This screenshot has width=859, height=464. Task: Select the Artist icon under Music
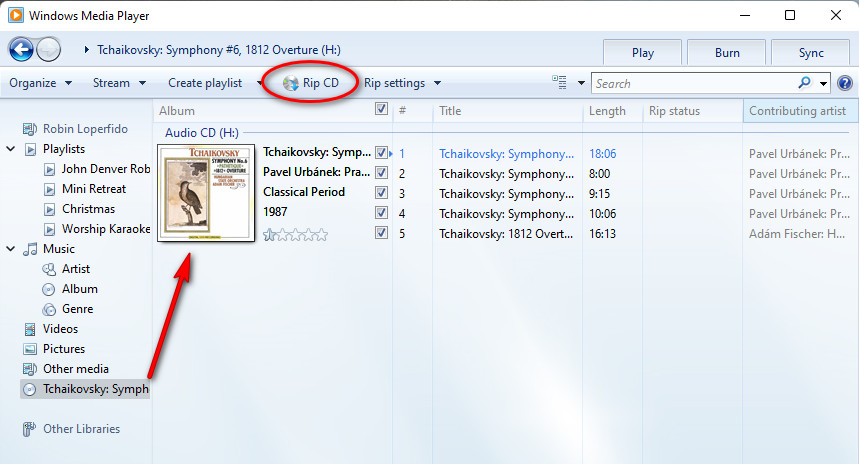50,269
